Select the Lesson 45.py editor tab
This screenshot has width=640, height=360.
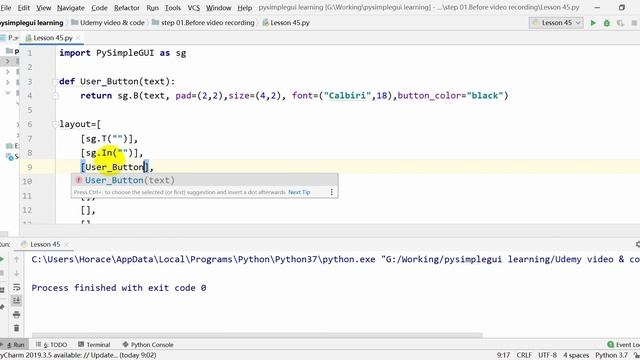pos(53,38)
